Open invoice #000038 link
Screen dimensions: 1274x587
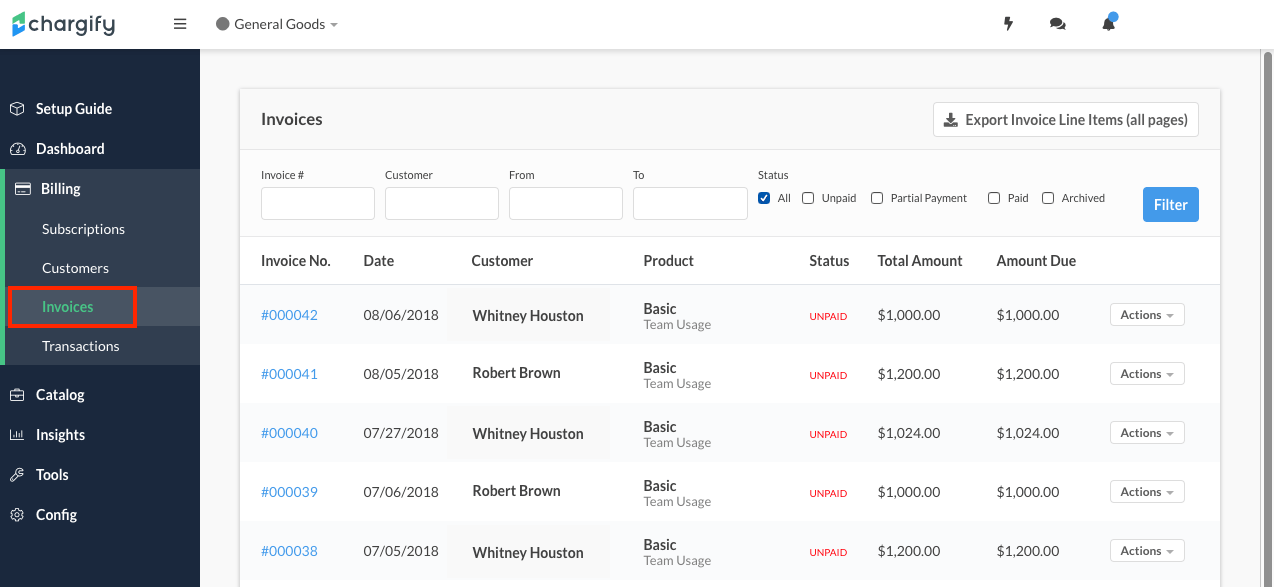point(289,551)
